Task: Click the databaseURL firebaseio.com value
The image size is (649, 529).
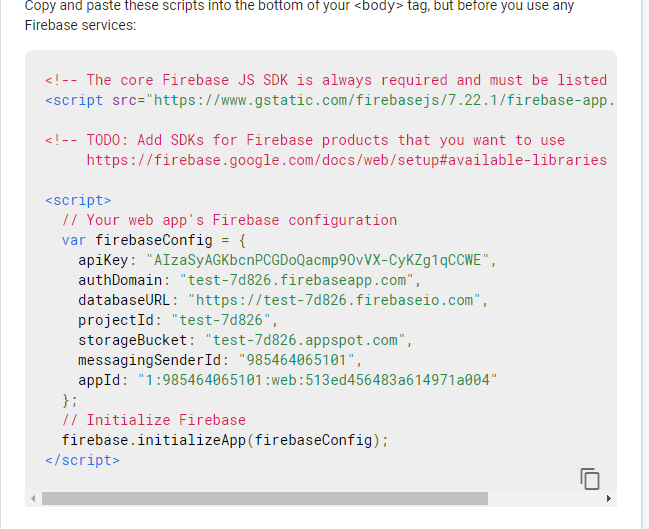Action: click(x=334, y=300)
